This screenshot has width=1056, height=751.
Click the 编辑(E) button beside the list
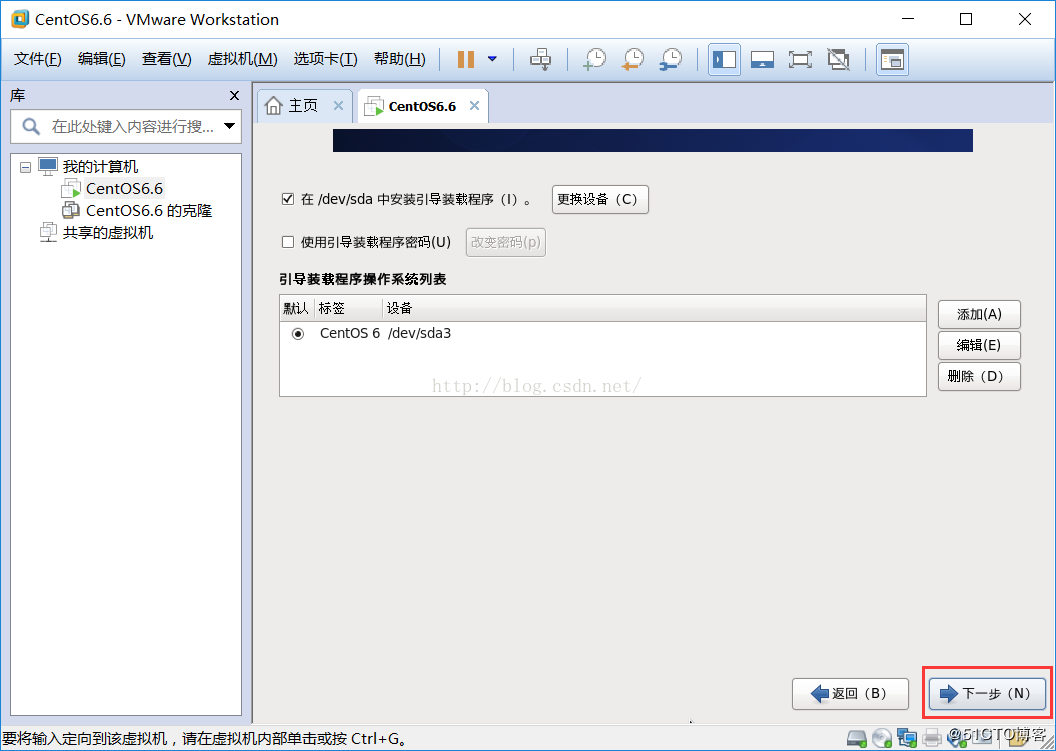979,346
